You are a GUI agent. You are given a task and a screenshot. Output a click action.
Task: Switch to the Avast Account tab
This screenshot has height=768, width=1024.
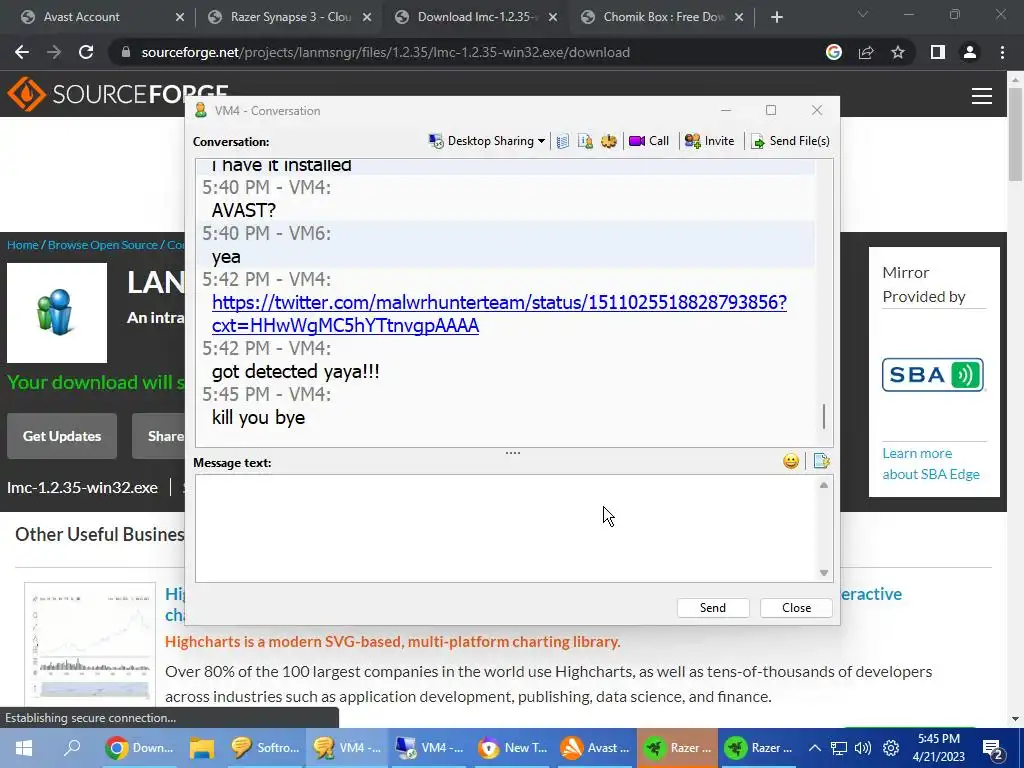82,17
